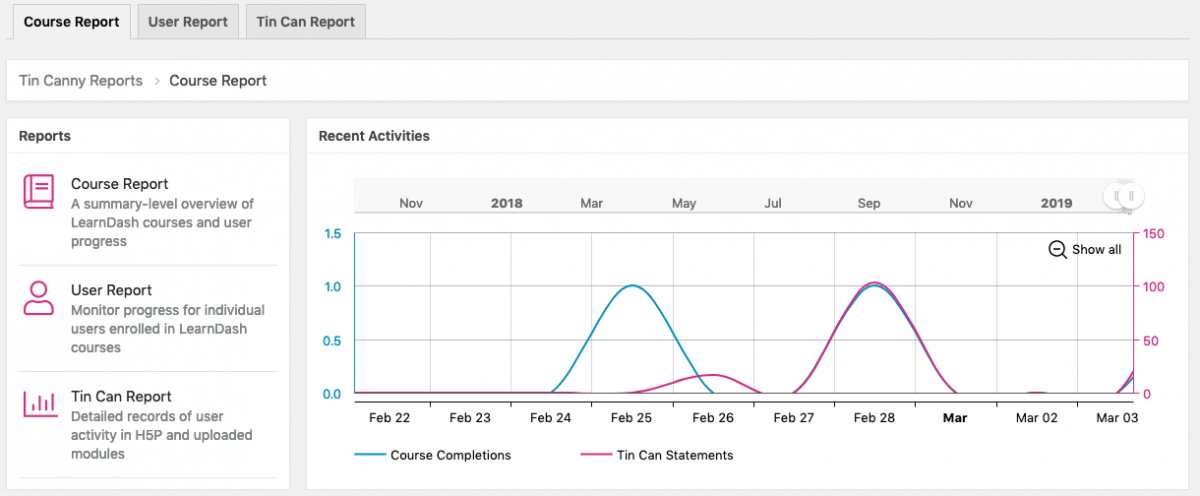Open the Tin Can Report tab
Viewport: 1200px width, 496px height.
click(305, 22)
